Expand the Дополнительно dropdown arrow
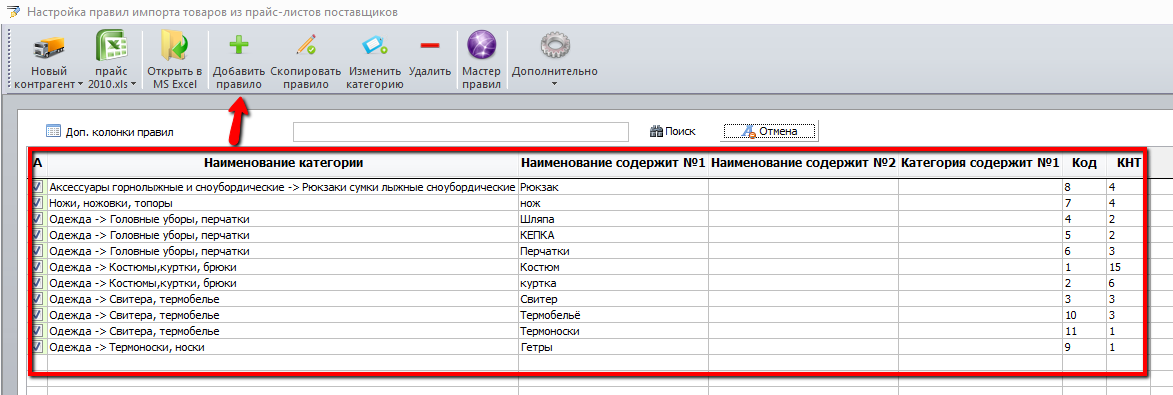 [554, 84]
